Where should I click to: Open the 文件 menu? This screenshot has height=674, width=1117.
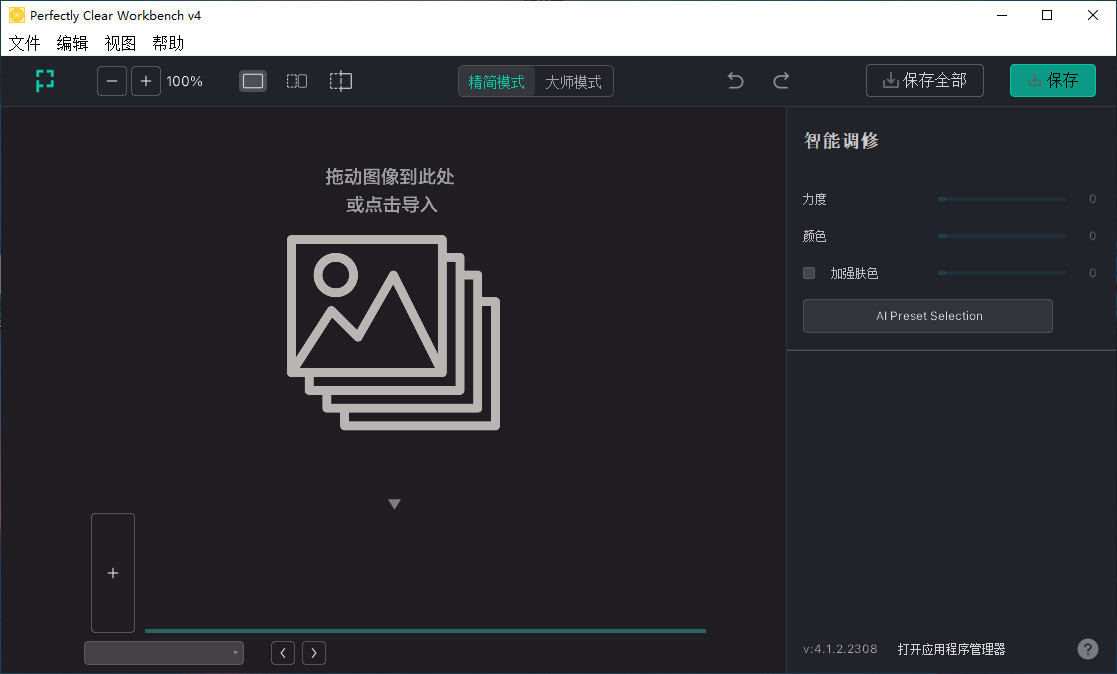tap(24, 42)
